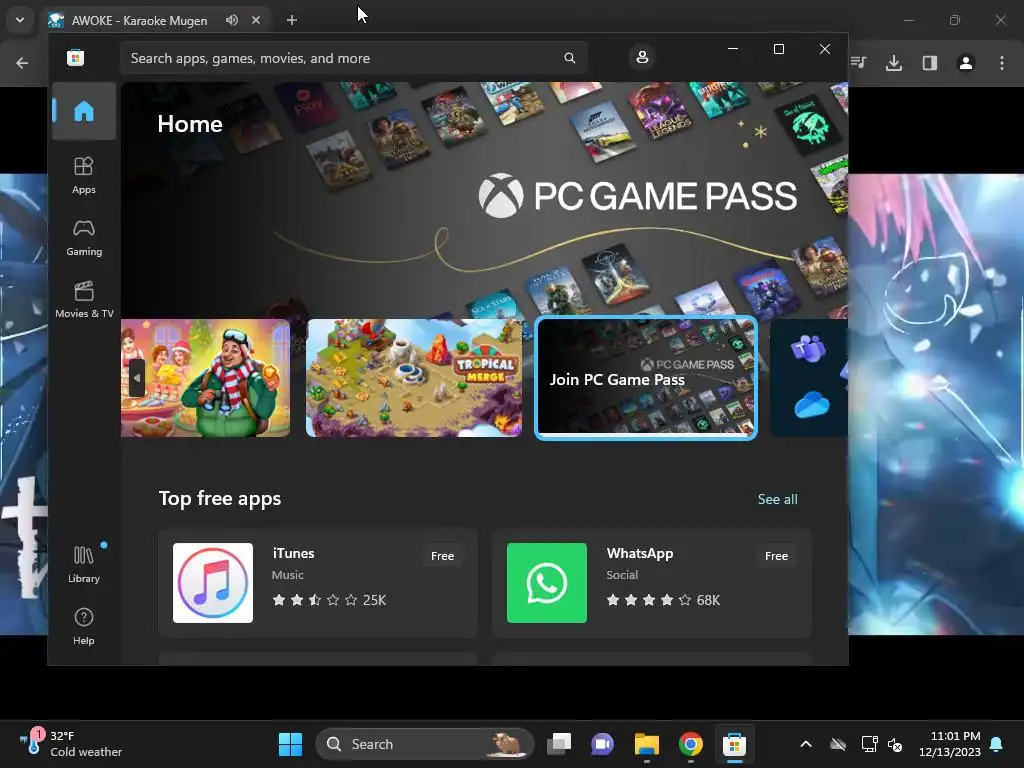Image resolution: width=1024 pixels, height=768 pixels.
Task: Open the Windows Start menu
Action: [x=290, y=744]
